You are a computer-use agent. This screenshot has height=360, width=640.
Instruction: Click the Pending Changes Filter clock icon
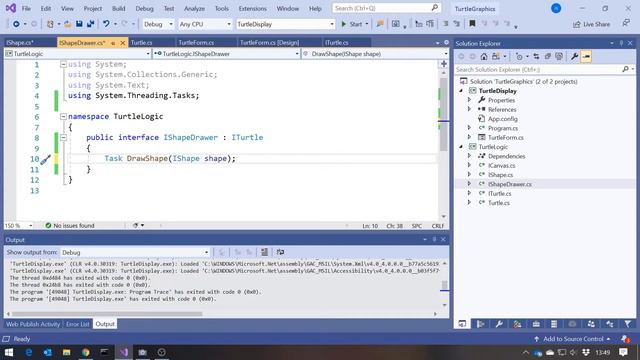tap(519, 57)
